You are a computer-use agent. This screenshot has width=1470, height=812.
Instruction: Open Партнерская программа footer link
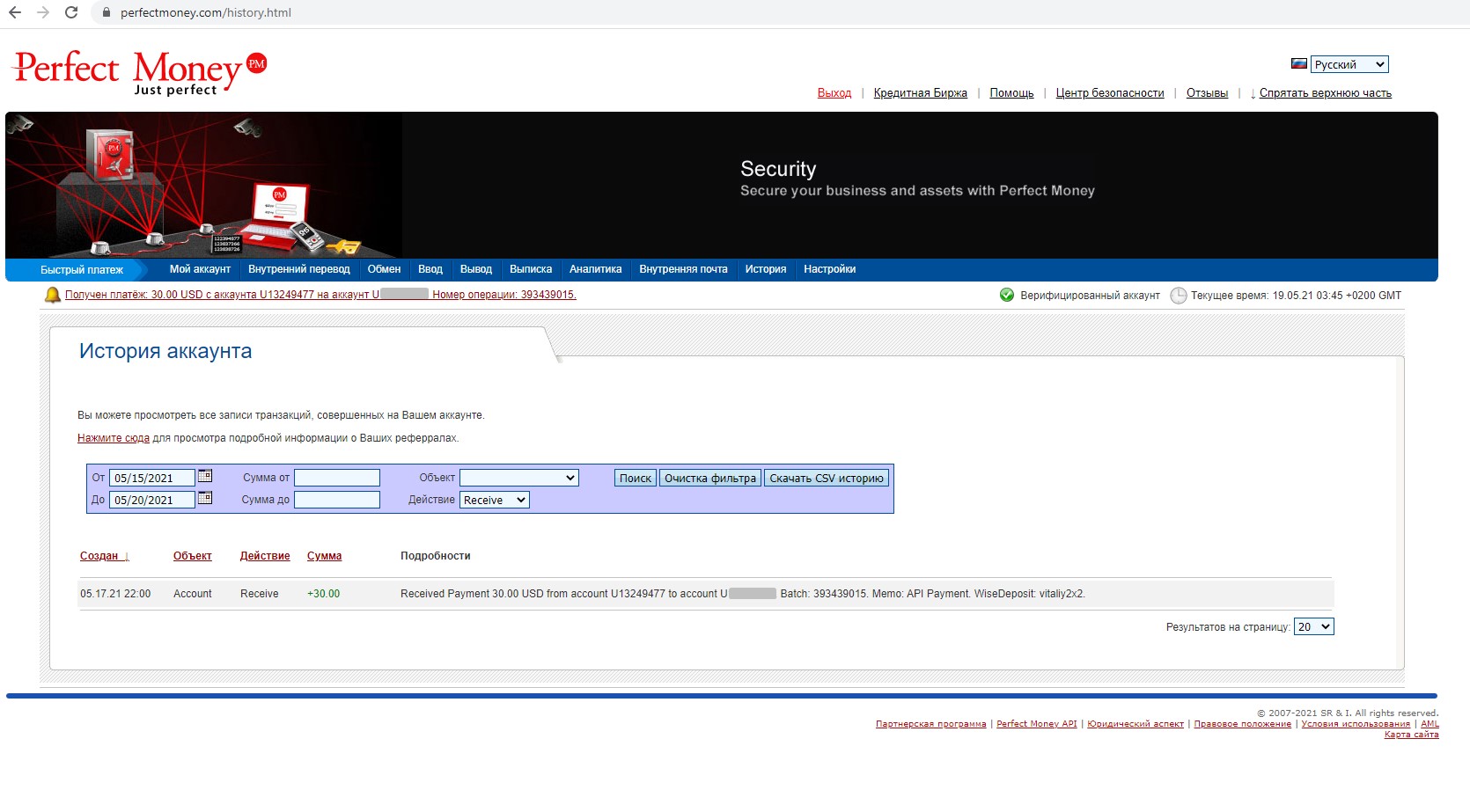click(x=930, y=724)
